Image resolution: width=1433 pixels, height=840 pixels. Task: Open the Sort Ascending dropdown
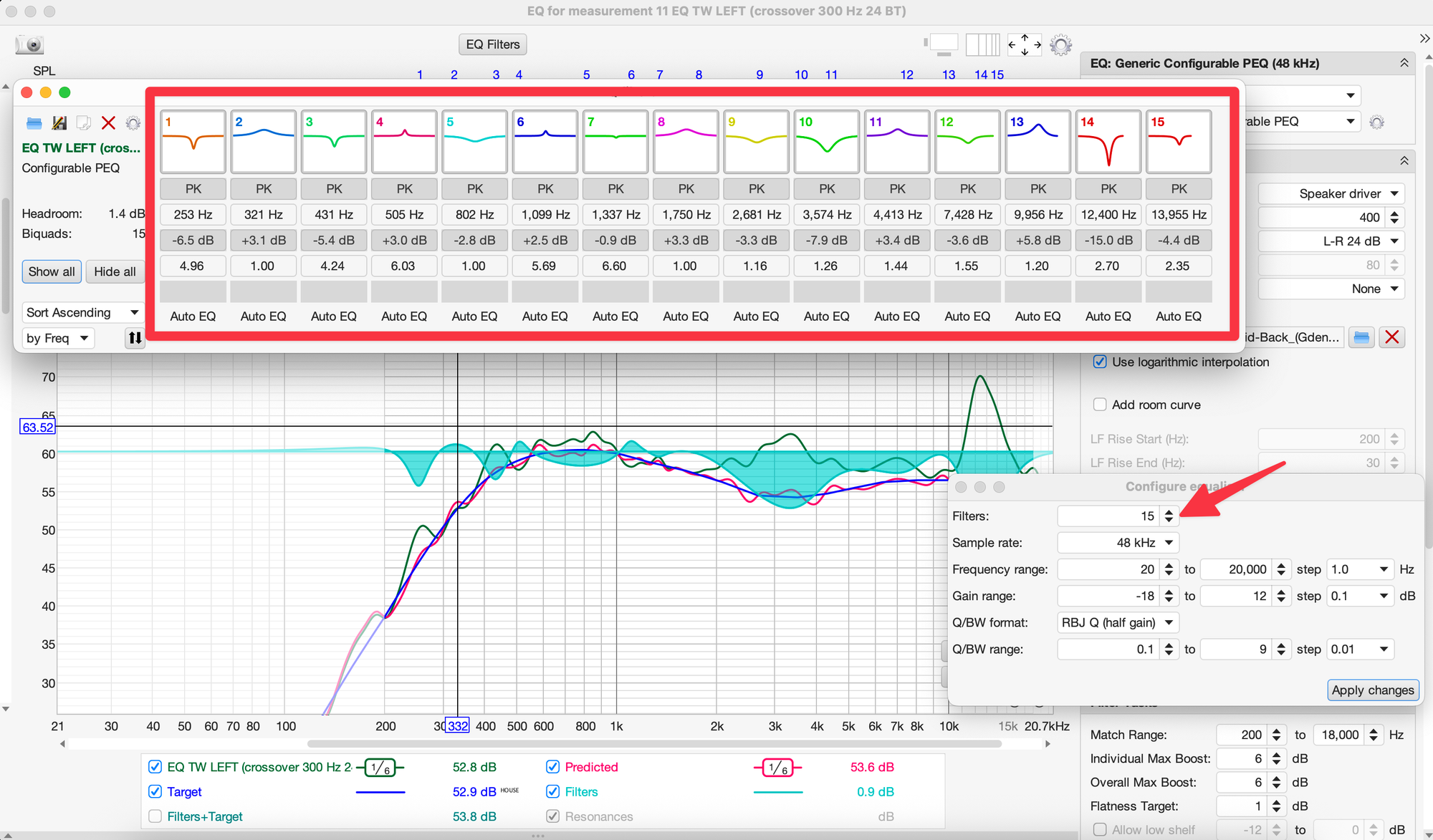[x=82, y=312]
